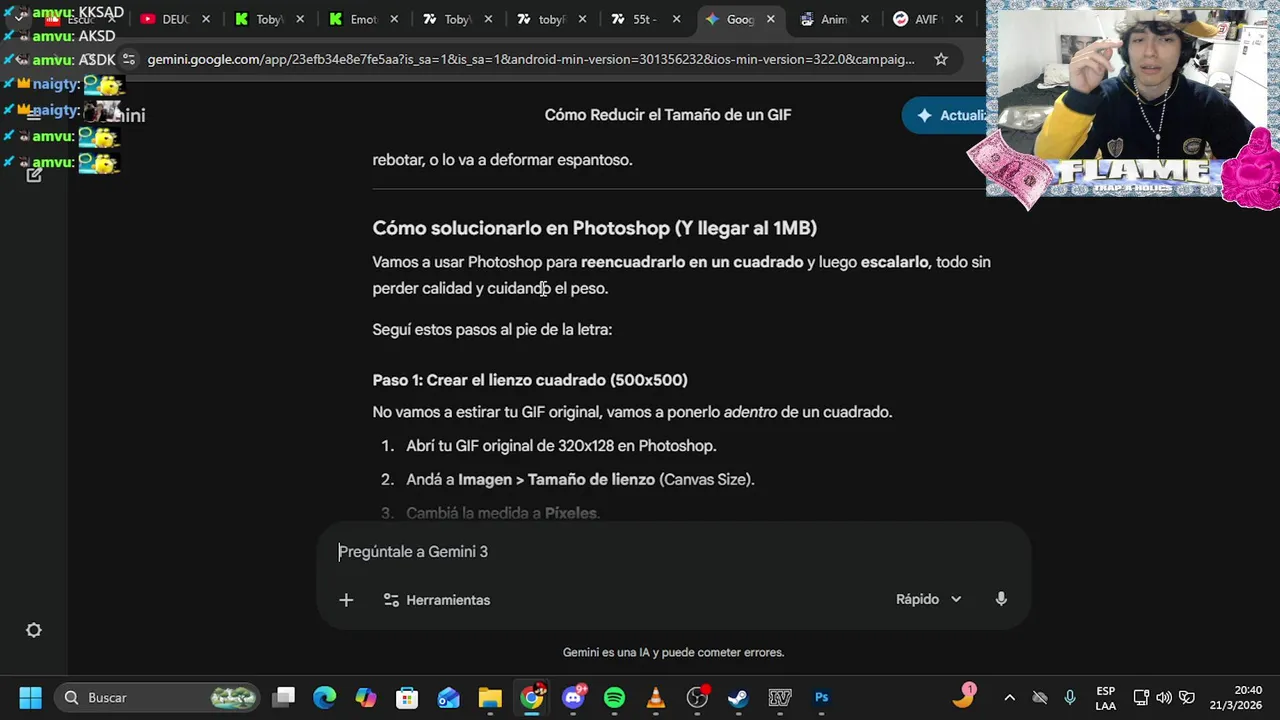1280x720 pixels.
Task: Switch to the tobyF browser tab
Action: point(552,19)
